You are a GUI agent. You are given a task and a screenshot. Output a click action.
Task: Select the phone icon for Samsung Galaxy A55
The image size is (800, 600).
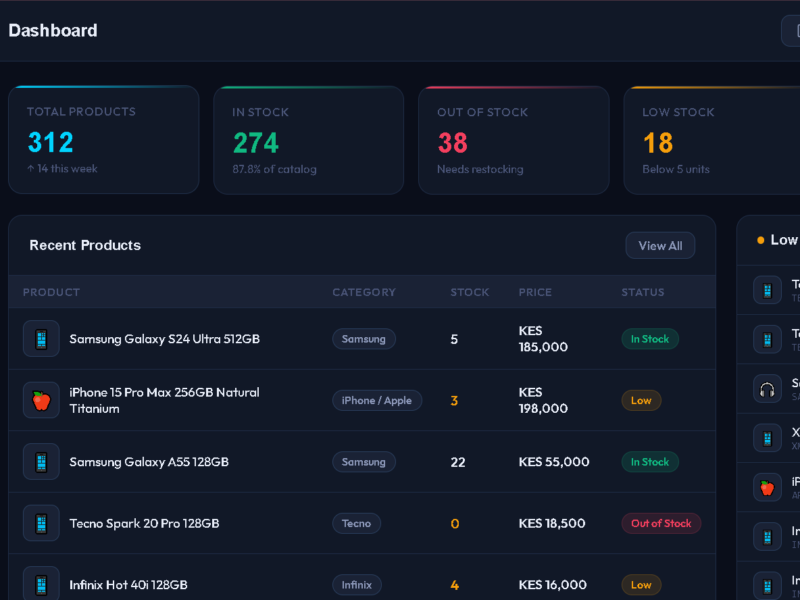point(41,462)
